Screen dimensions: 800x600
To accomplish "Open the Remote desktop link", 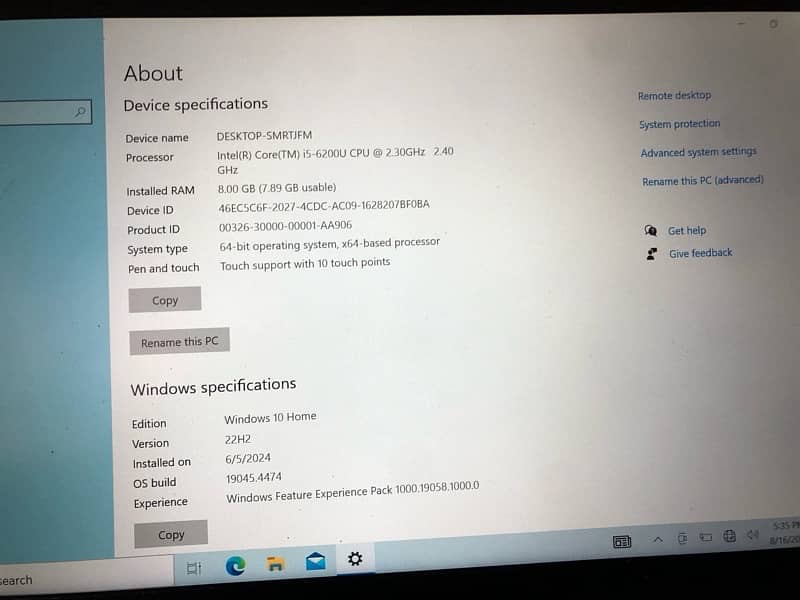I will pos(674,96).
